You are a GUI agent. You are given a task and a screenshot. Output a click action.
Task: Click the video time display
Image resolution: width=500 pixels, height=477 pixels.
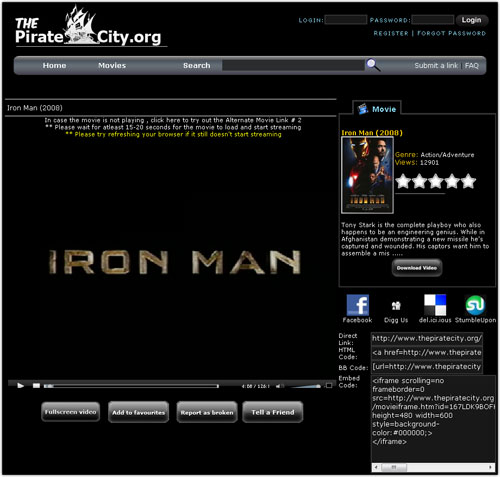[256, 386]
